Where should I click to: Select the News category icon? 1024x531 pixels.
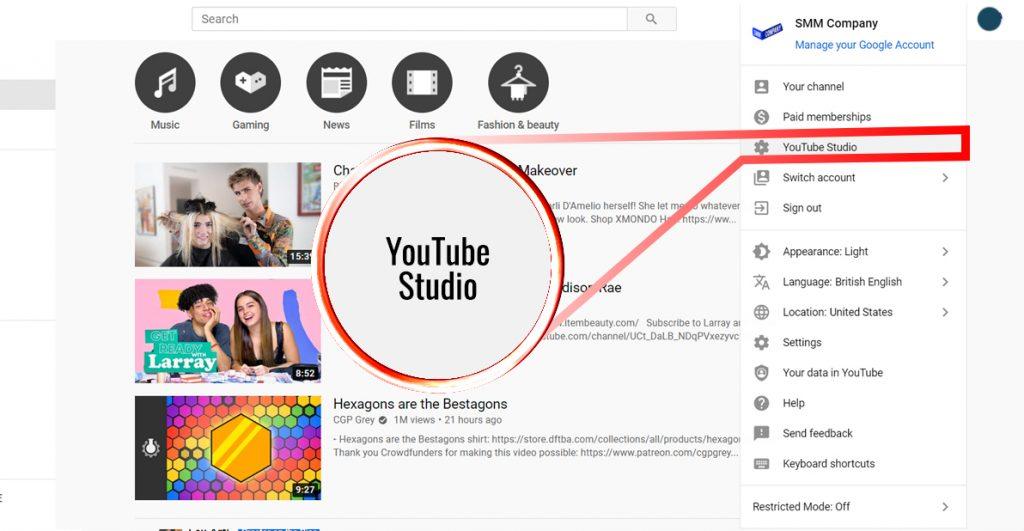tap(336, 83)
